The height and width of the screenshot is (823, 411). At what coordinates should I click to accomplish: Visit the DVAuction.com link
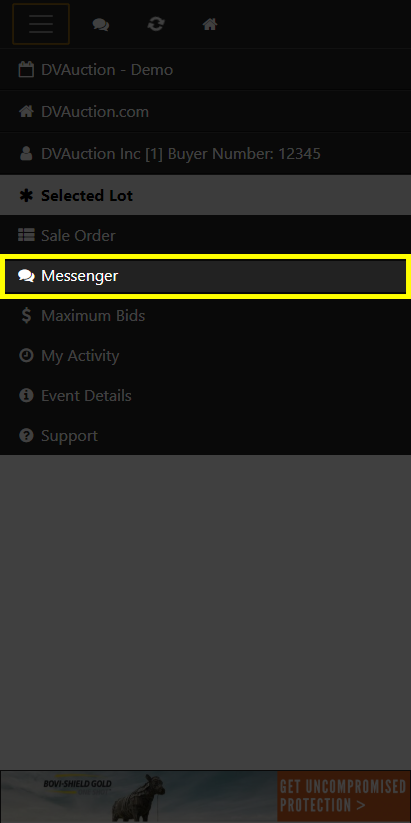[205, 112]
